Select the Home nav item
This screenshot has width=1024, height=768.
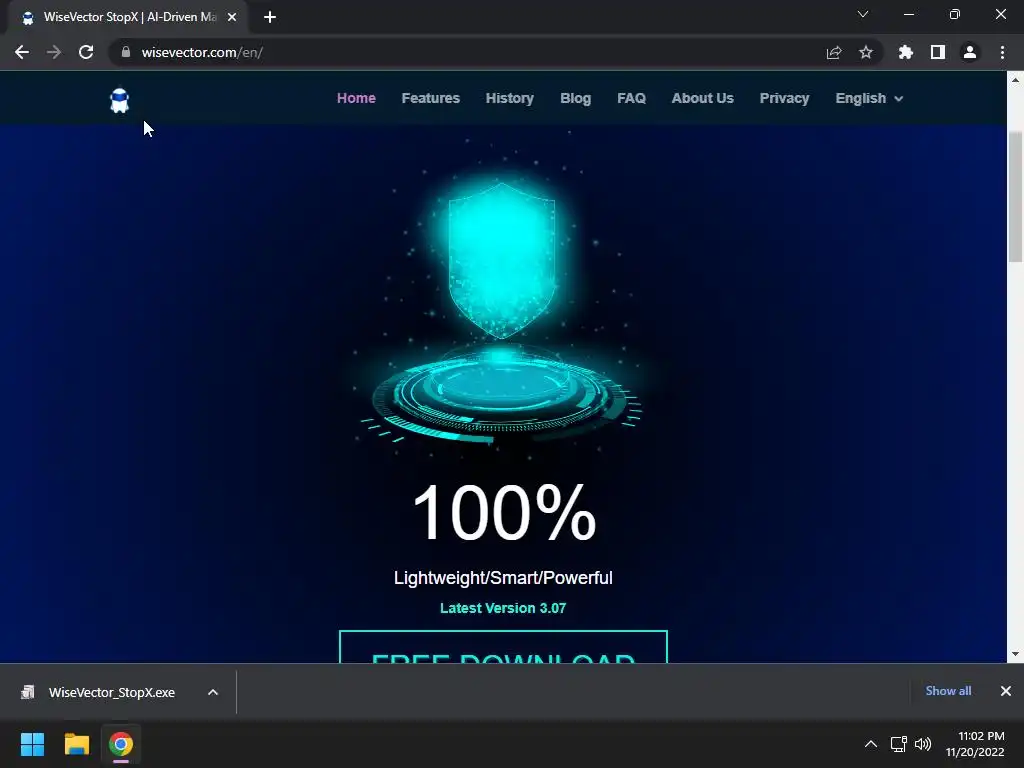[x=356, y=98]
